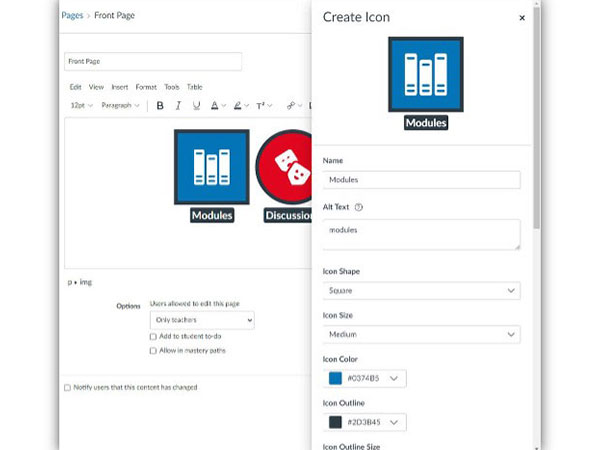Open the Insert menu
Screen dimensions: 600x450
pos(119,87)
